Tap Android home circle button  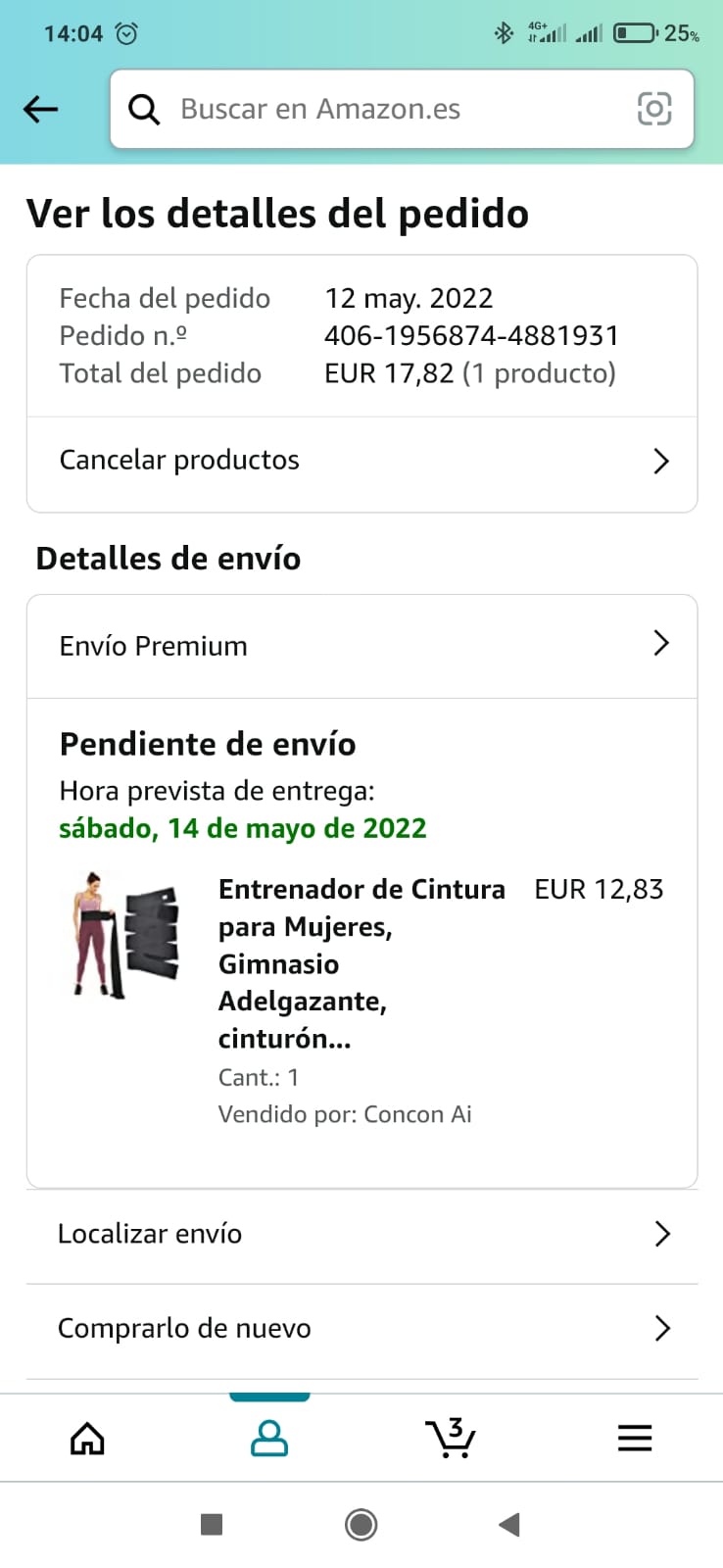coord(361,1525)
